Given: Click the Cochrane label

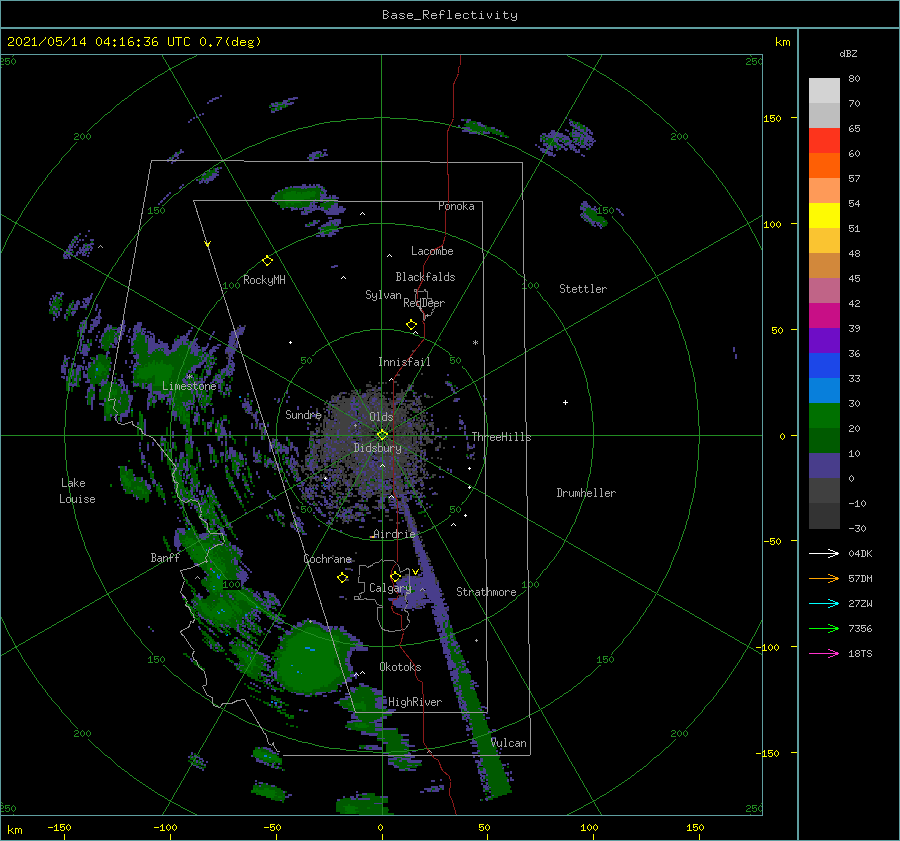Looking at the screenshot, I should tap(327, 559).
